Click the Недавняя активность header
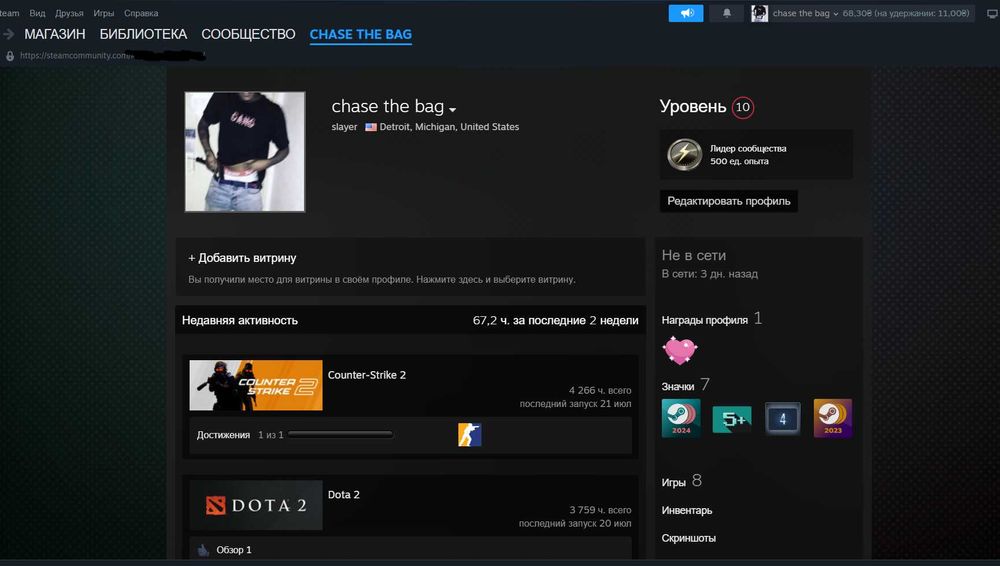 [x=240, y=320]
